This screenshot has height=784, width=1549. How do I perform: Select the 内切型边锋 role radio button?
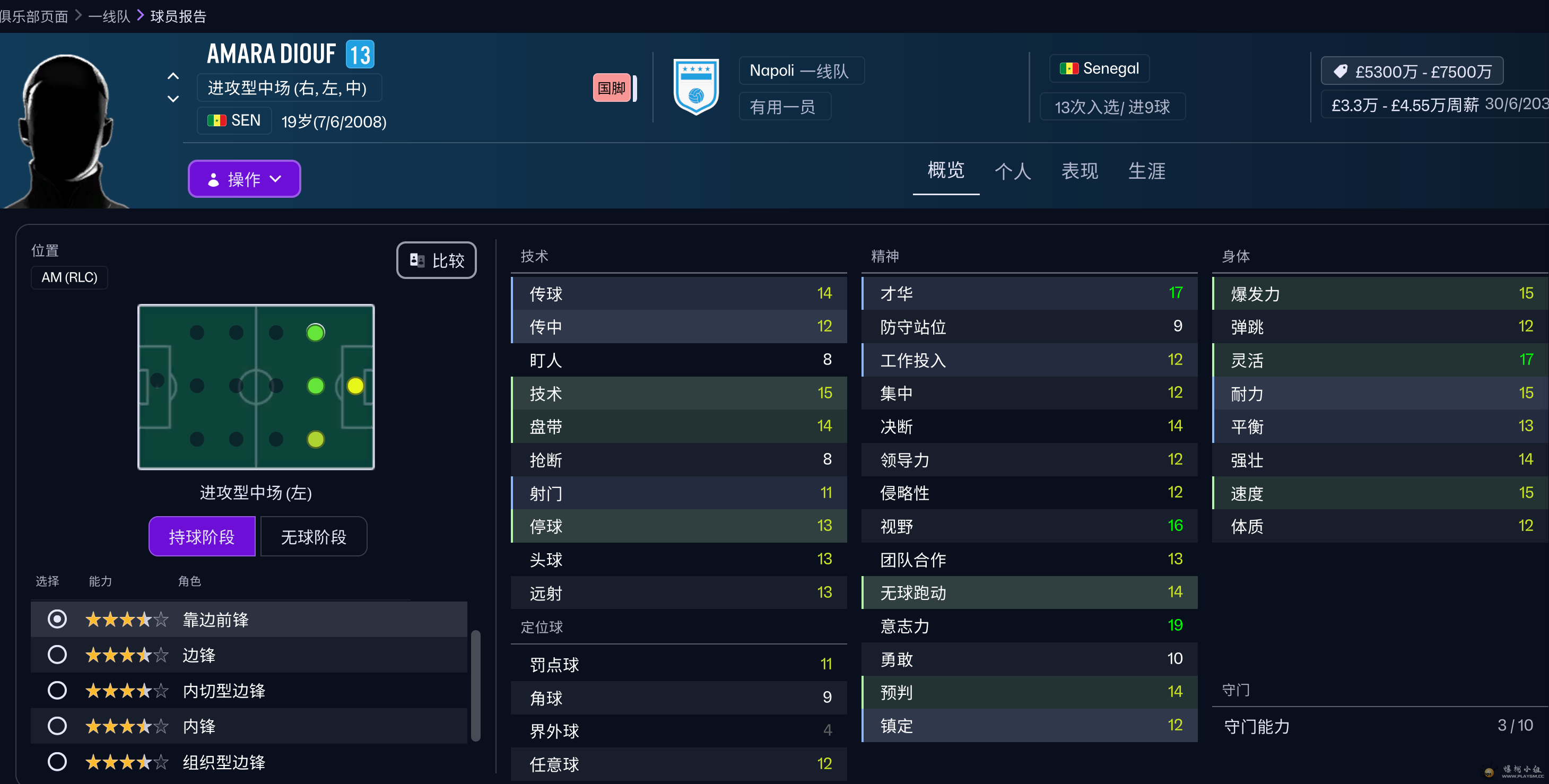57,690
